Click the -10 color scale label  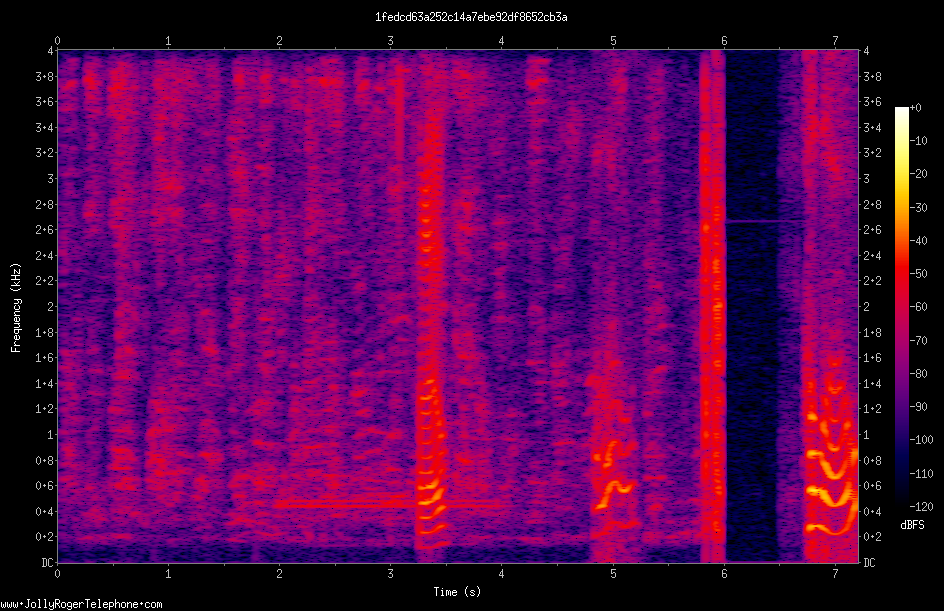tap(919, 141)
